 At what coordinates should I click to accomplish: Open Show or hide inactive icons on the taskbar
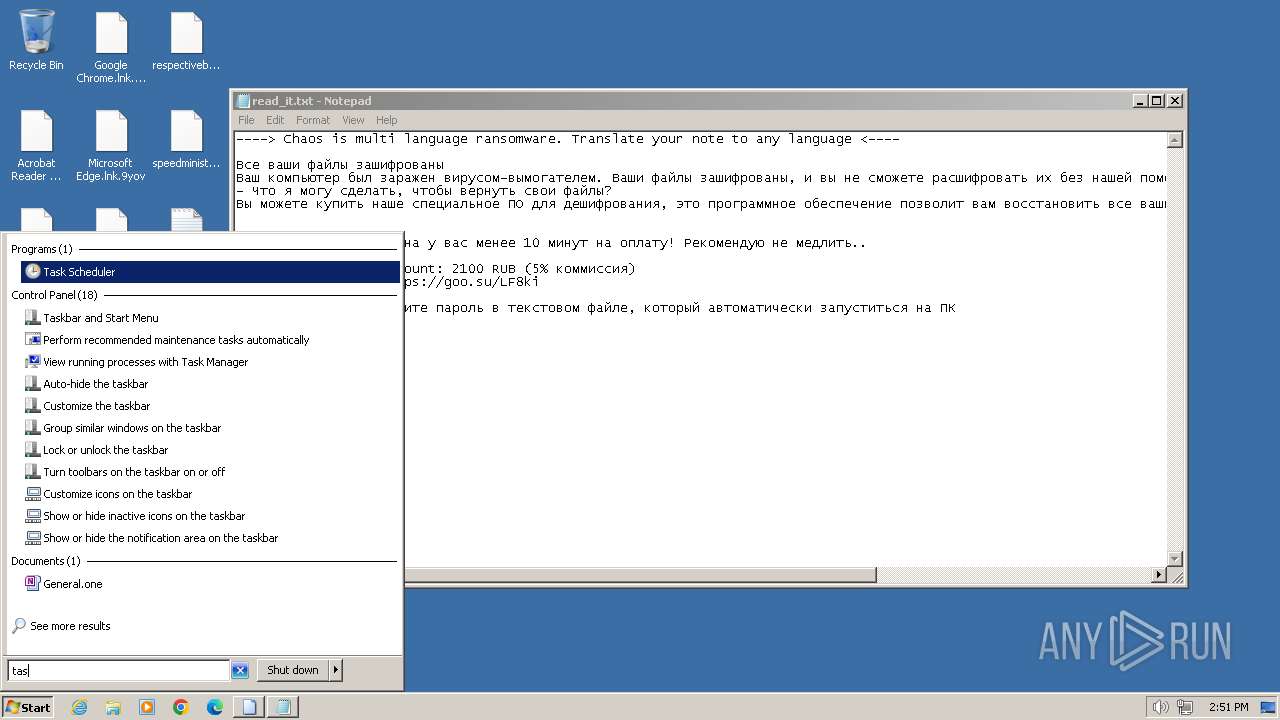[x=144, y=516]
